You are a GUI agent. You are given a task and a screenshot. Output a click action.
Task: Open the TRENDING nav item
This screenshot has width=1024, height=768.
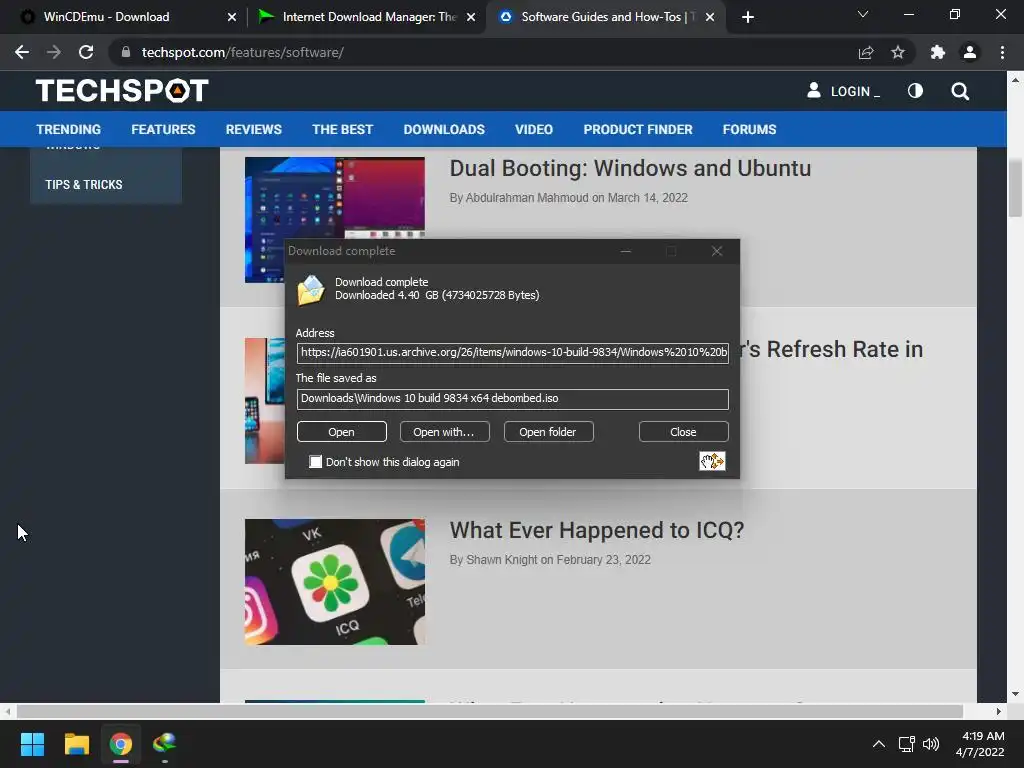[69, 129]
